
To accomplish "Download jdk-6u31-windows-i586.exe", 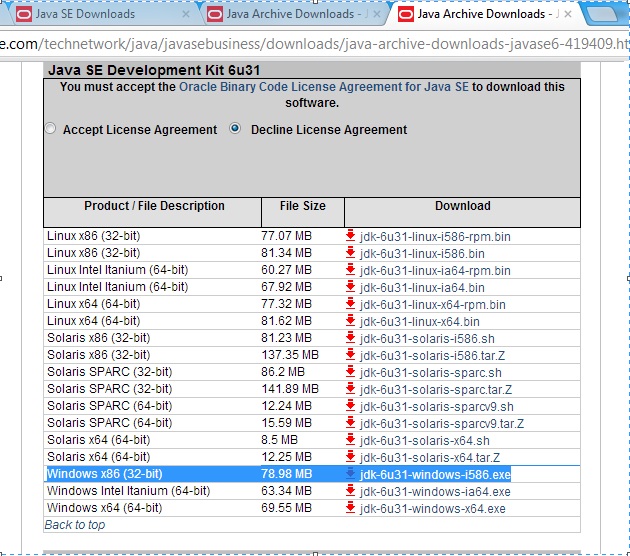I will point(435,474).
